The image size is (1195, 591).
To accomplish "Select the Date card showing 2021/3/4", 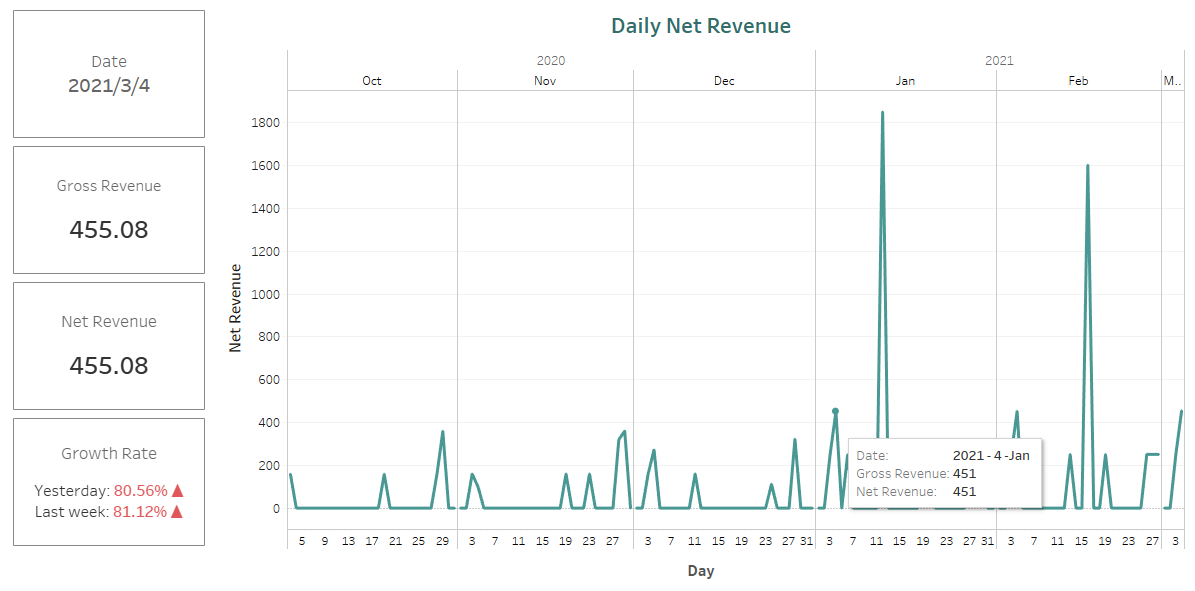I will [108, 73].
